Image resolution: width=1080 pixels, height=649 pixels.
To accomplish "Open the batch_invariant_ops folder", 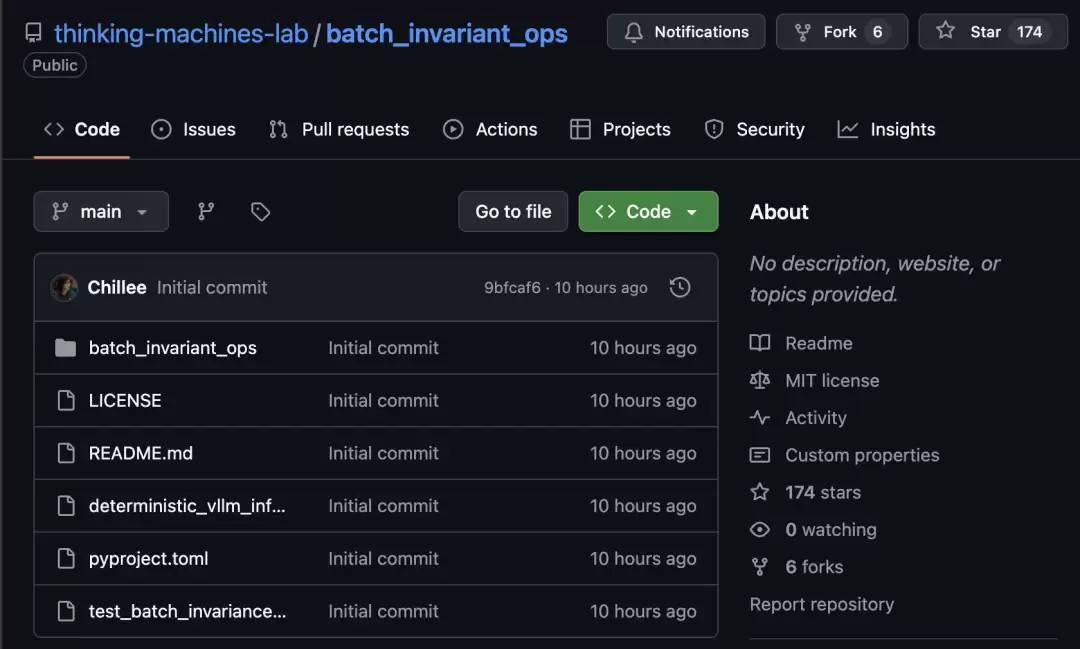I will pos(172,348).
